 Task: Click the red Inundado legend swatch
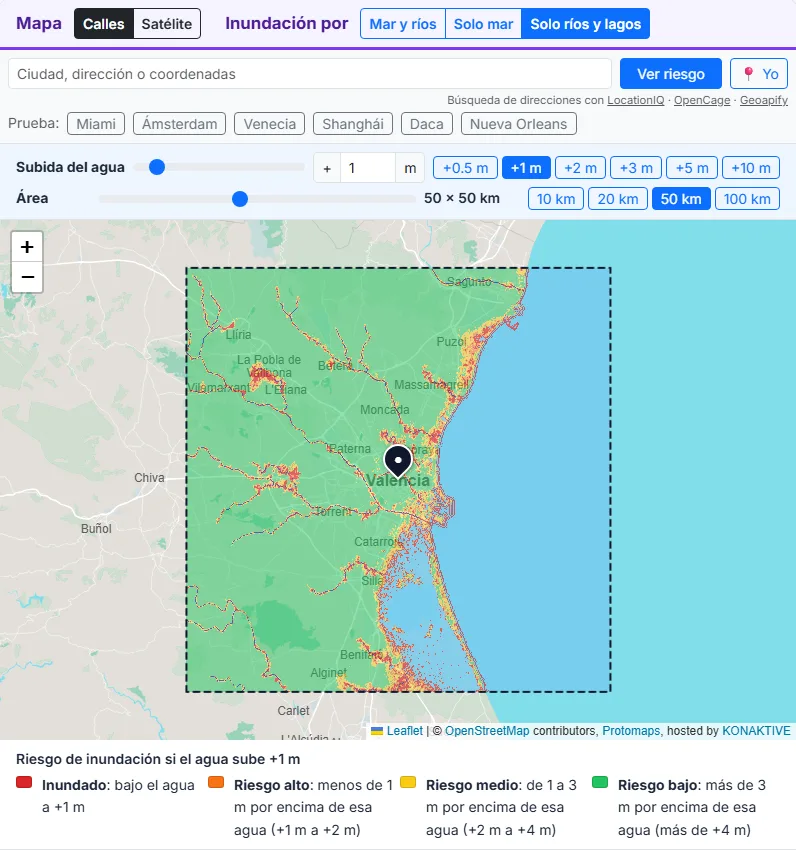[x=24, y=782]
